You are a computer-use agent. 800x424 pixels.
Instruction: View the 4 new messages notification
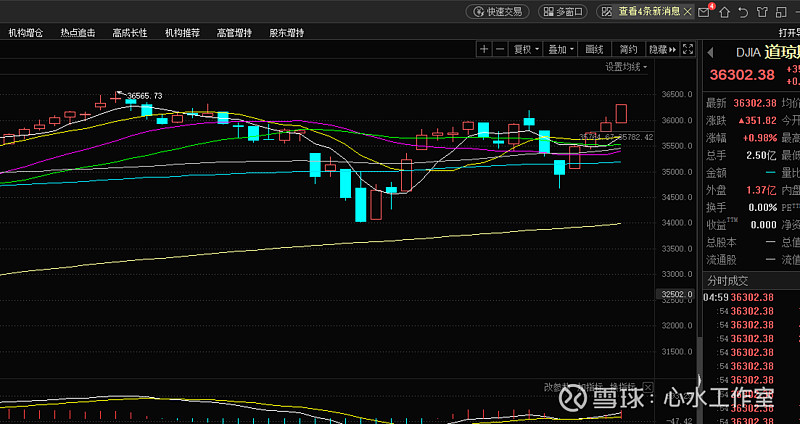[x=649, y=11]
